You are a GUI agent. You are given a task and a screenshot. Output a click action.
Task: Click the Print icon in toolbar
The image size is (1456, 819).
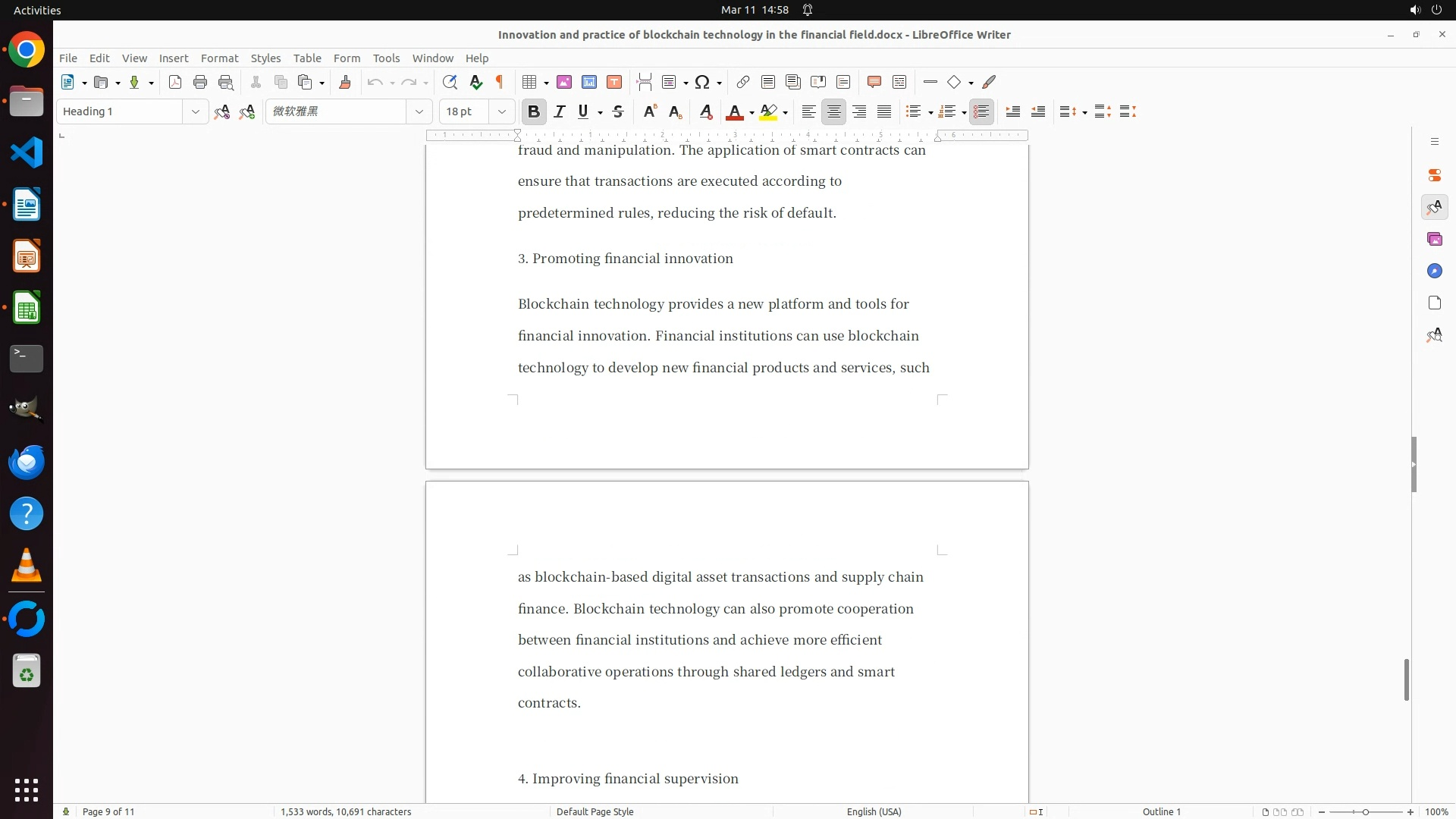pos(200,83)
